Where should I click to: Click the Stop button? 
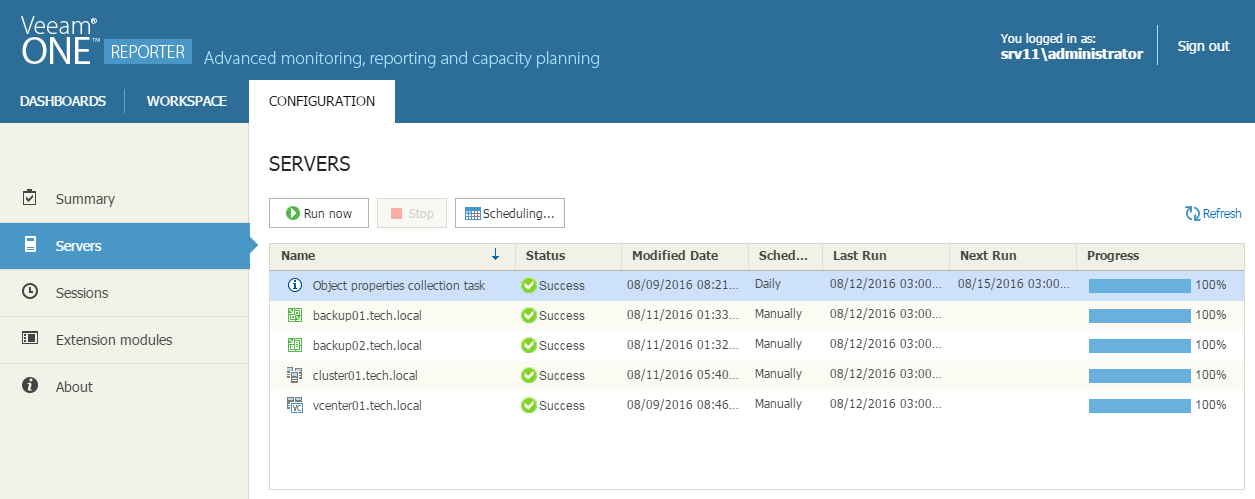pyautogui.click(x=412, y=213)
